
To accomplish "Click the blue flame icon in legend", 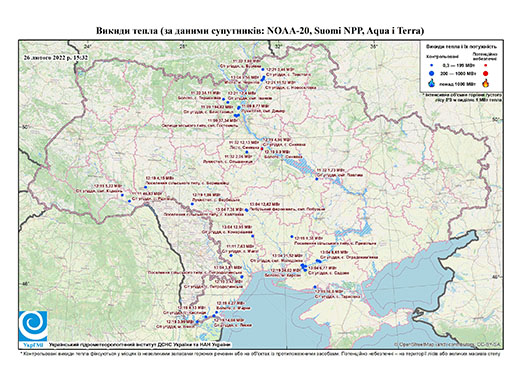I will 432,83.
